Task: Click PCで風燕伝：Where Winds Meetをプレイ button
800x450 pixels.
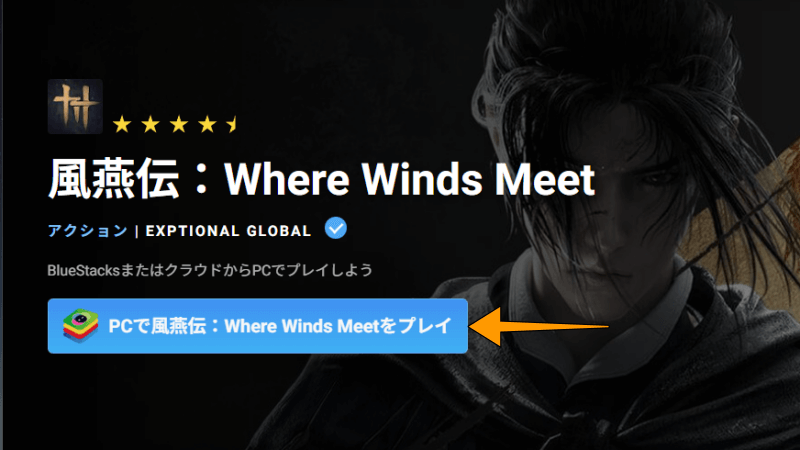Action: [x=258, y=326]
